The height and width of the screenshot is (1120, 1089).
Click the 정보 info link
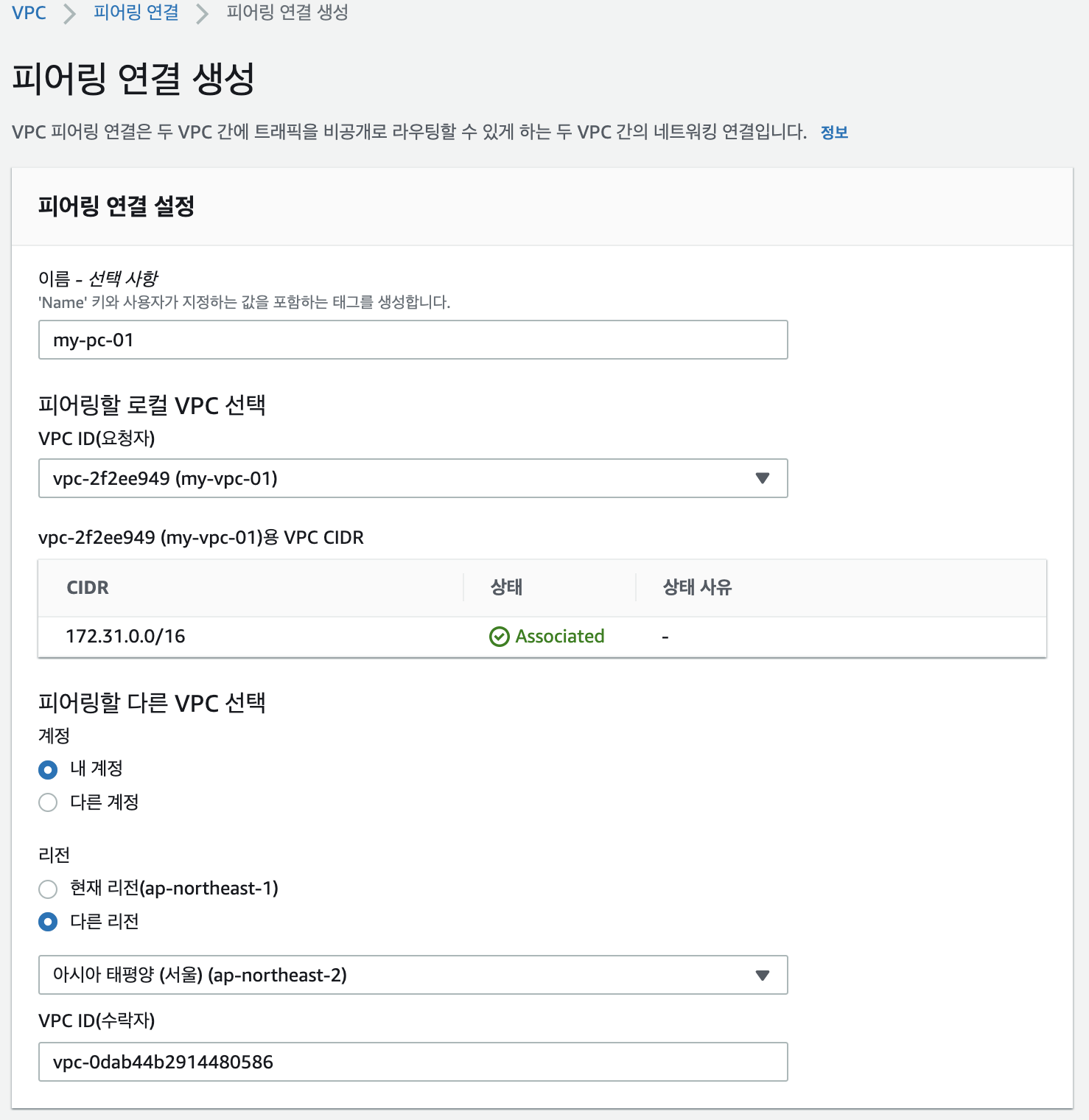(834, 133)
